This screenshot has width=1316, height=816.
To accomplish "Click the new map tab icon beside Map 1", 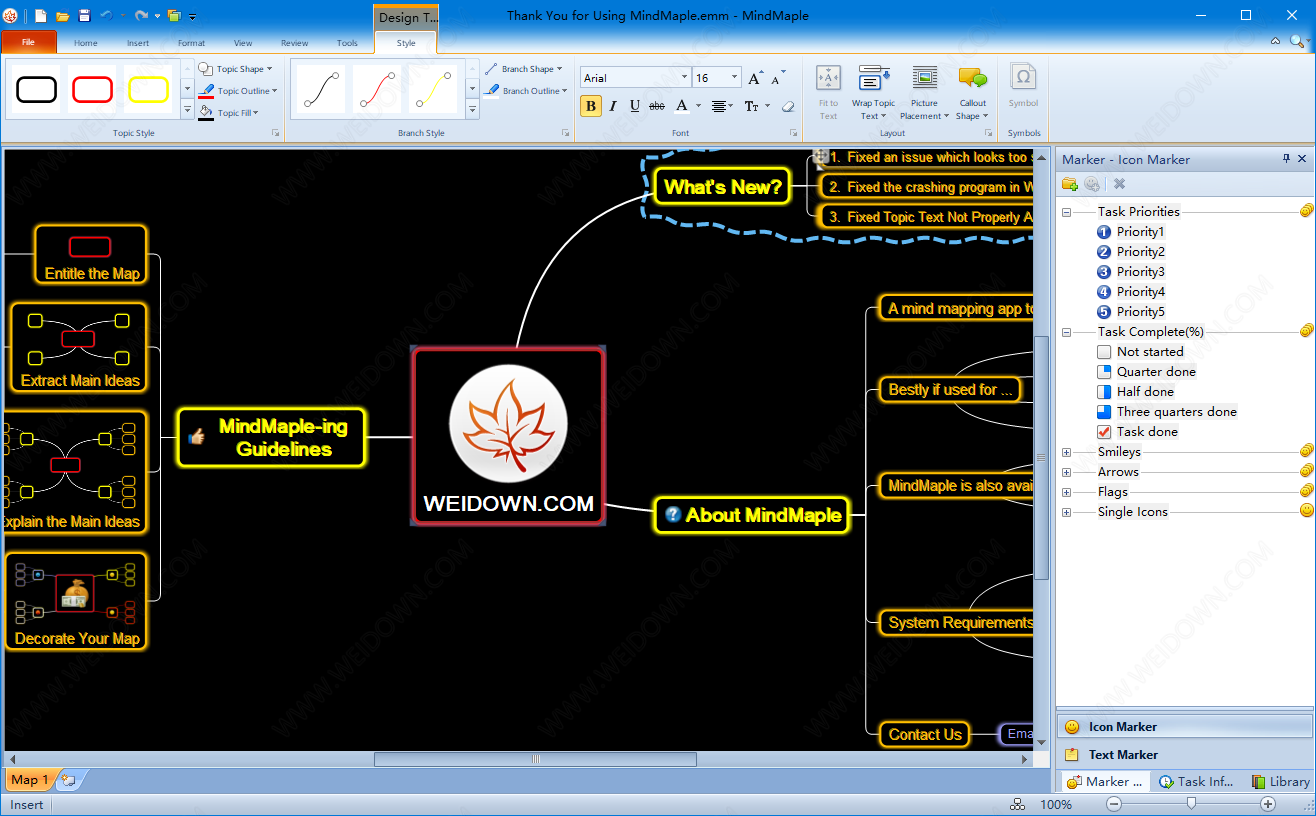I will [x=69, y=780].
